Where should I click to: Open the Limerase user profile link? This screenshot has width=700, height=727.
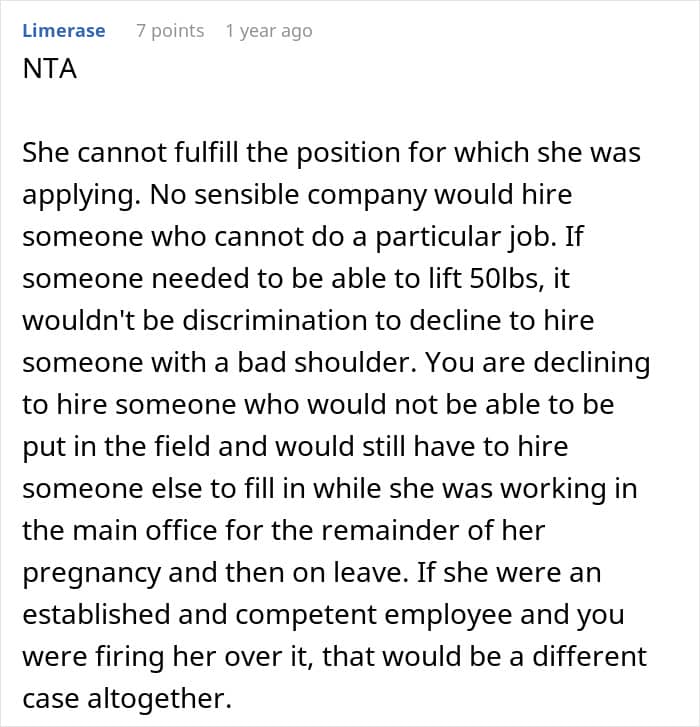pyautogui.click(x=63, y=31)
